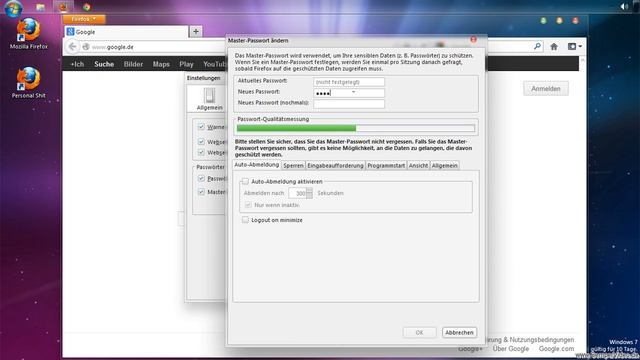Viewport: 640px width, 360px height.
Task: Enable Auto-Abmeldung aktivieren checkbox
Action: [245, 181]
